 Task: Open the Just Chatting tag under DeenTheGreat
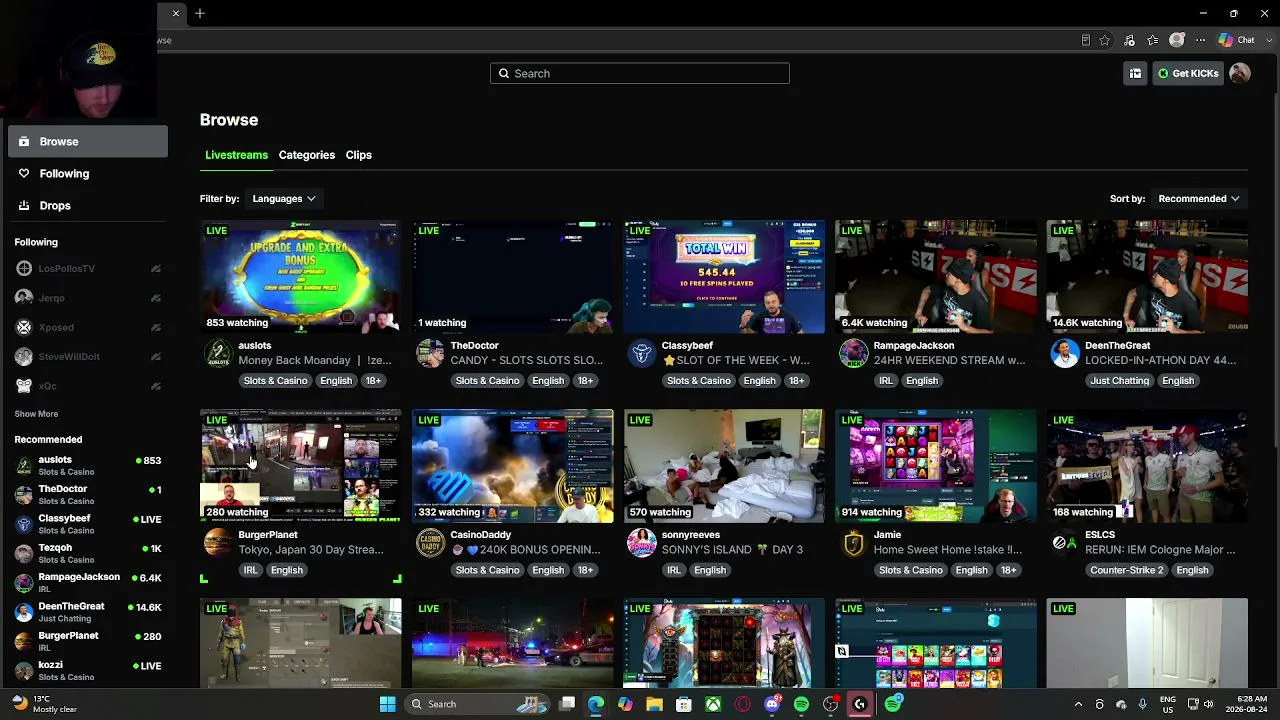[1120, 381]
